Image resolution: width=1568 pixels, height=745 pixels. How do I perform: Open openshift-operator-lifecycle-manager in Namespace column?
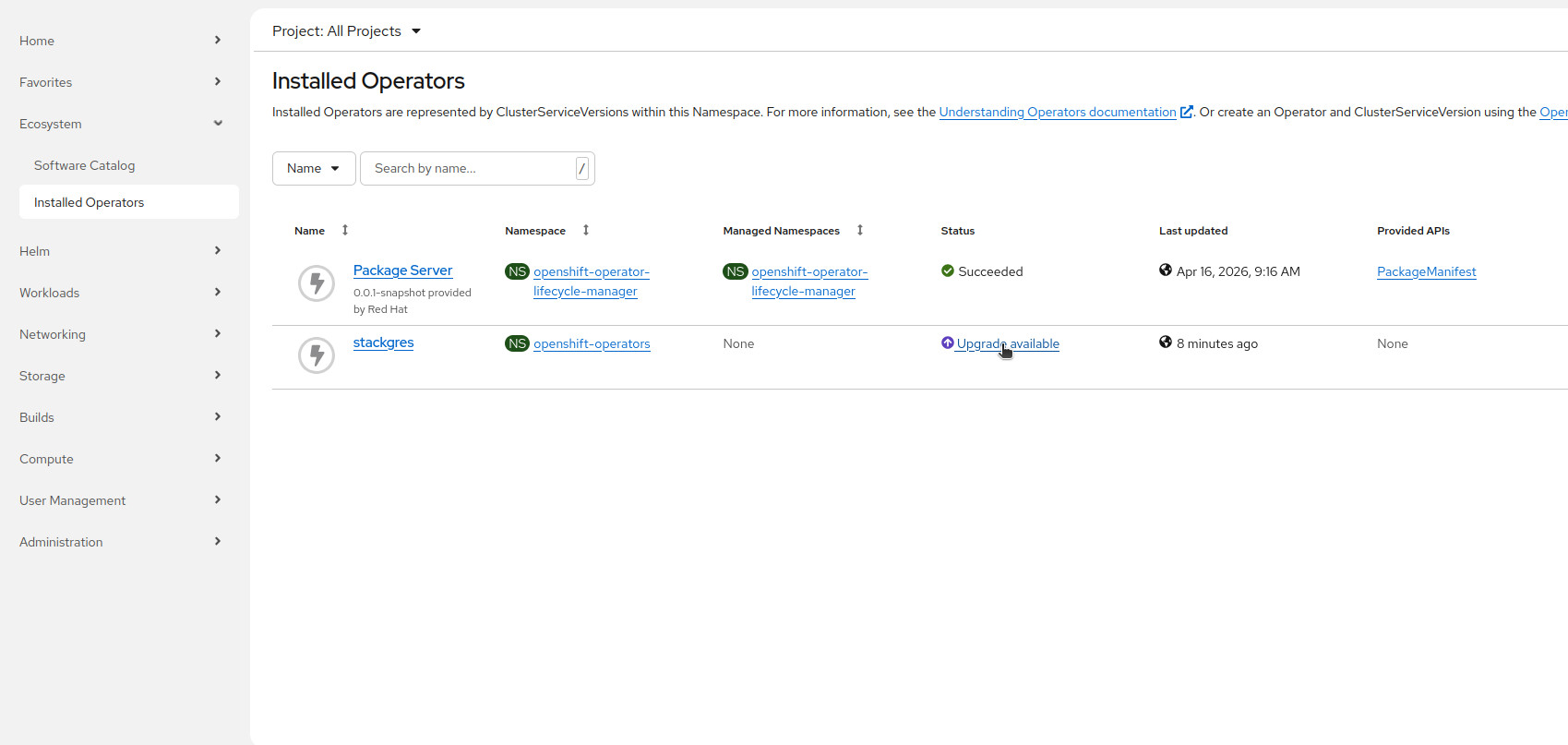pyautogui.click(x=592, y=282)
